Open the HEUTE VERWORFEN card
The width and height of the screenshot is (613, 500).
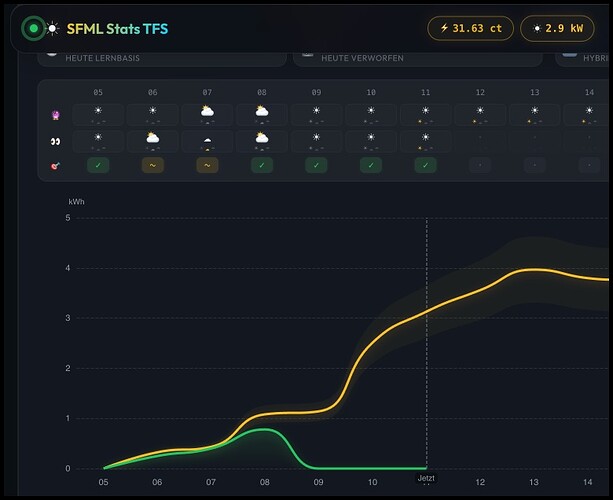418,59
